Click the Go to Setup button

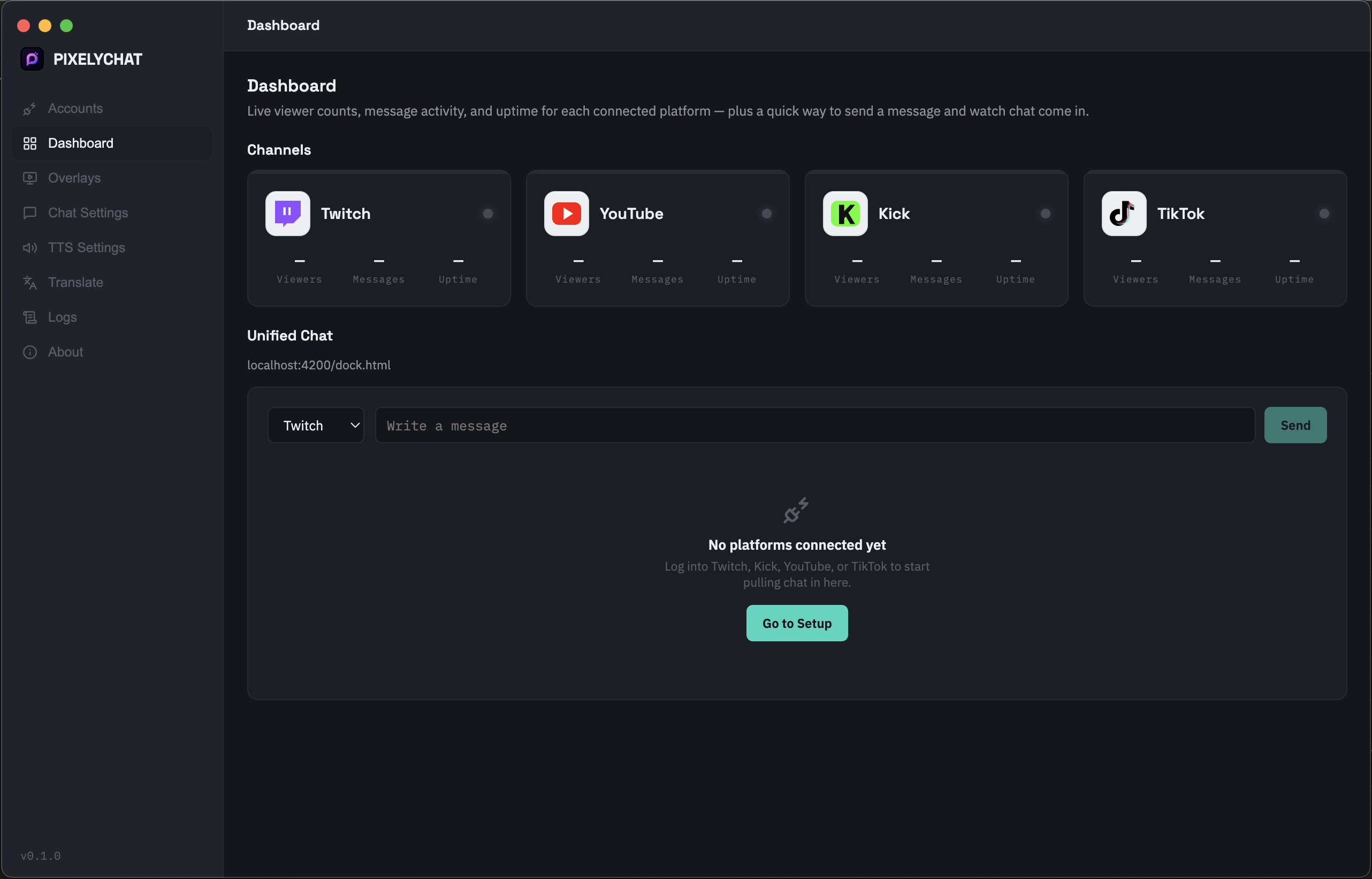(797, 623)
